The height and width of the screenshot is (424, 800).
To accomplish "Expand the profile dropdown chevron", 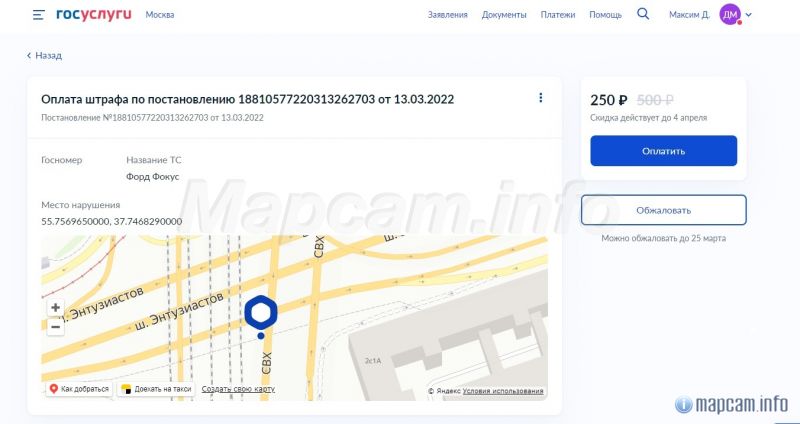I will pyautogui.click(x=749, y=15).
